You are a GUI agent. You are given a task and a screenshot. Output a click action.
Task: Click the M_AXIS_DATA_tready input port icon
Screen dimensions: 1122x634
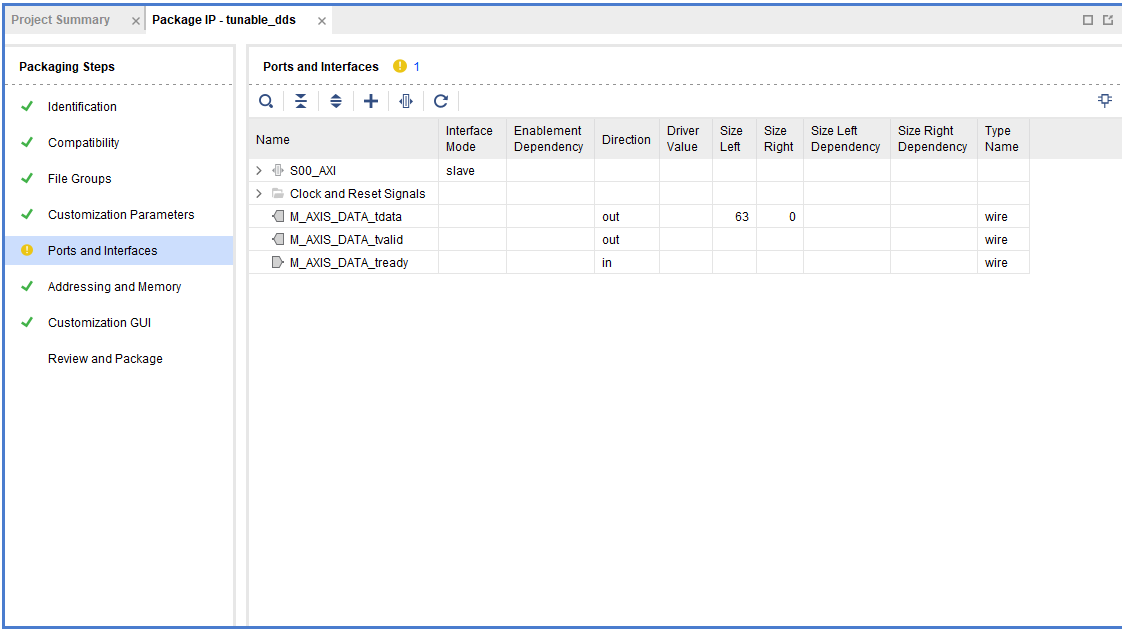[278, 263]
